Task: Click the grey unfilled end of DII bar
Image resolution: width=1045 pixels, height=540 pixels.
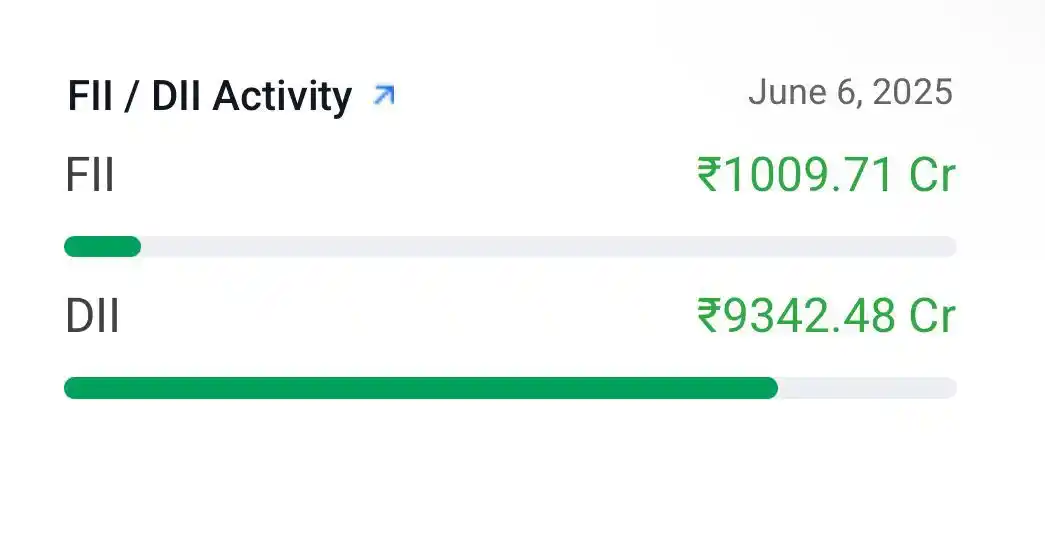Action: pos(866,388)
